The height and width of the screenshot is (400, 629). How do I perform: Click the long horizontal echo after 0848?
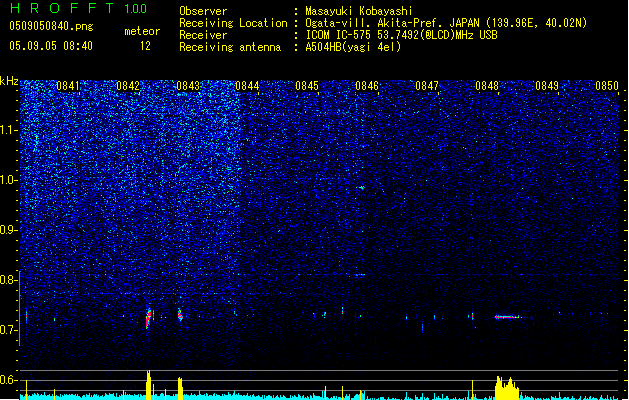[x=507, y=317]
